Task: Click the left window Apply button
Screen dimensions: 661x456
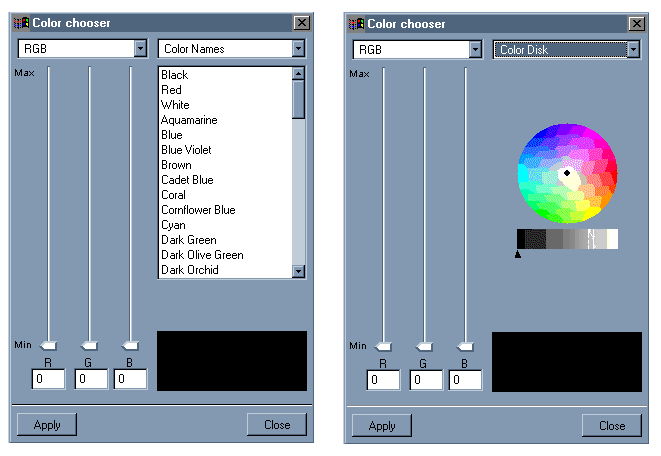Action: 47,424
